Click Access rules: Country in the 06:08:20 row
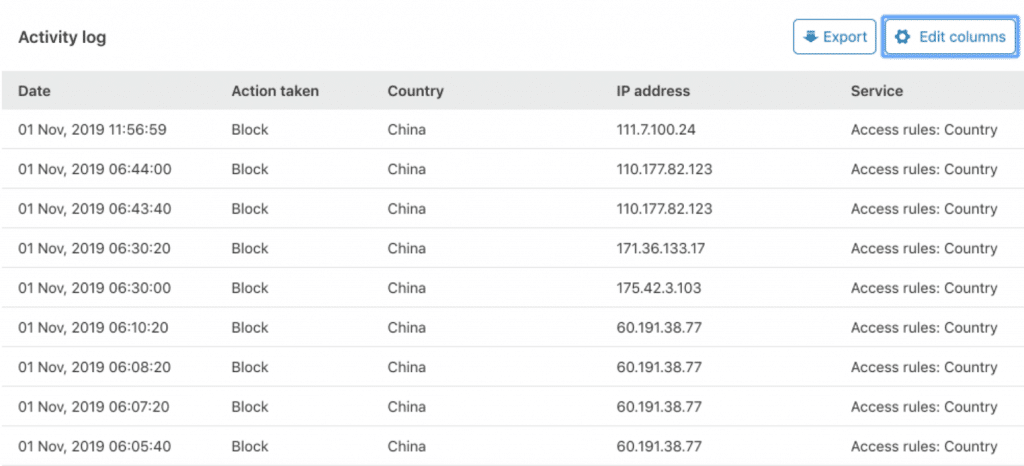This screenshot has height=466, width=1024. point(924,367)
